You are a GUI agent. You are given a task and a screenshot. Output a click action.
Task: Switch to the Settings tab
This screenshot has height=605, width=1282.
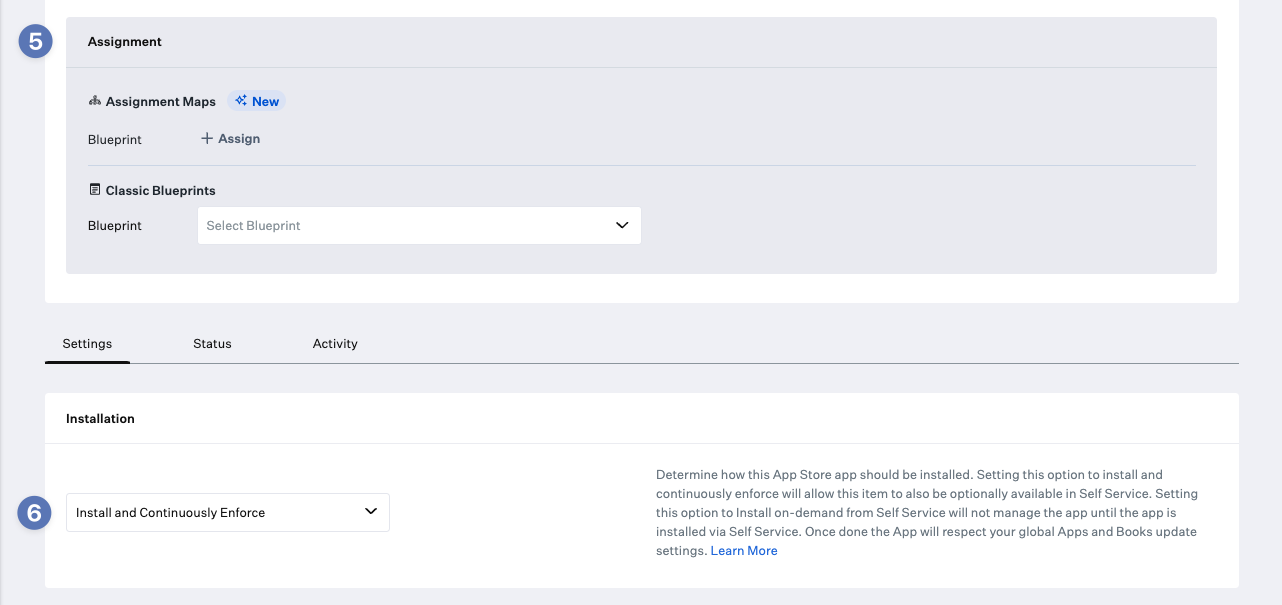(x=87, y=343)
